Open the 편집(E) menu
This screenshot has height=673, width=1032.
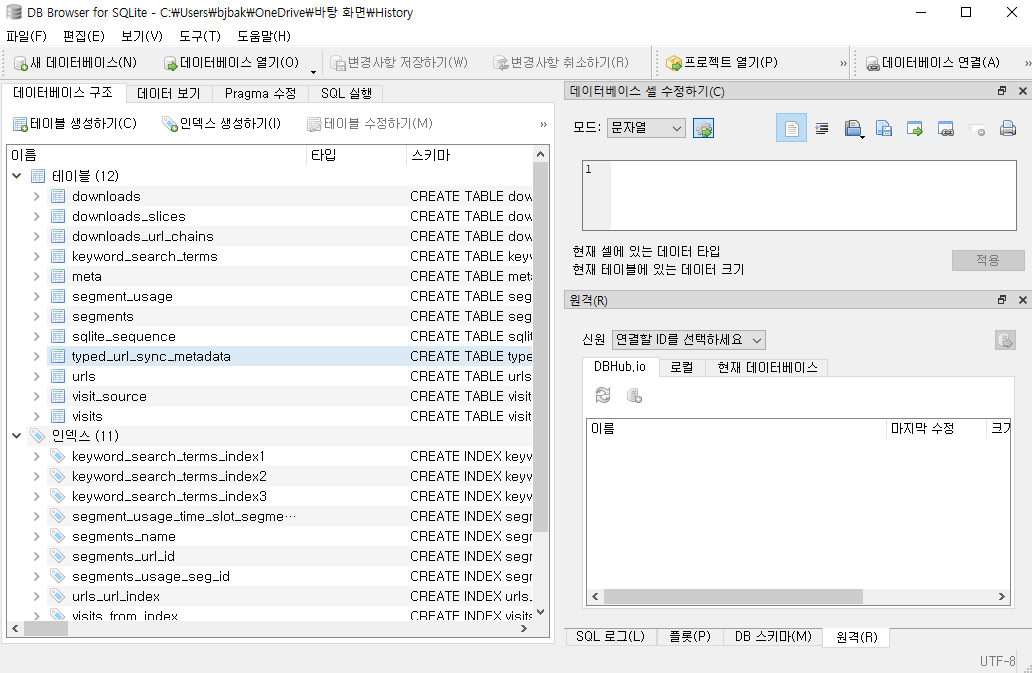coord(84,36)
